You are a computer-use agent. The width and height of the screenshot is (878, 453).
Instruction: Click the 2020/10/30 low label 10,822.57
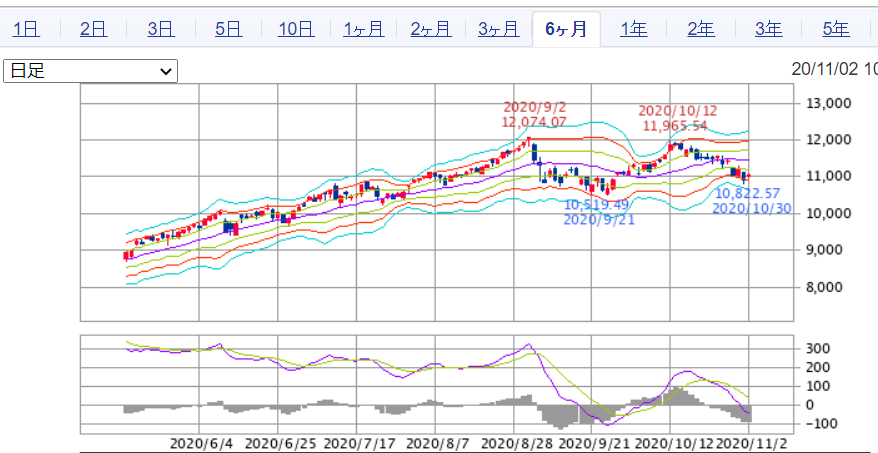click(746, 192)
